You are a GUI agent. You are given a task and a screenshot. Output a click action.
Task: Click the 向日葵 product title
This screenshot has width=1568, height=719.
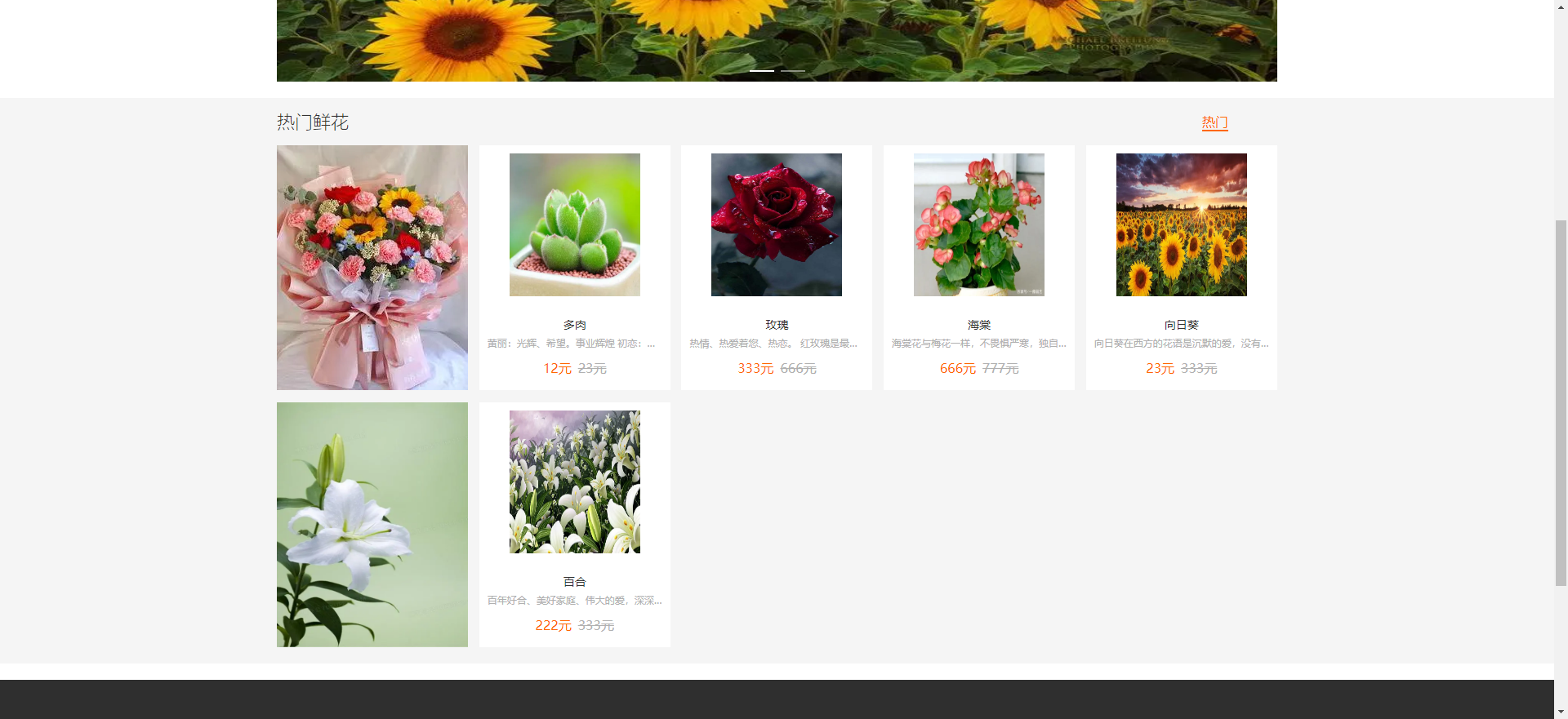click(1181, 325)
